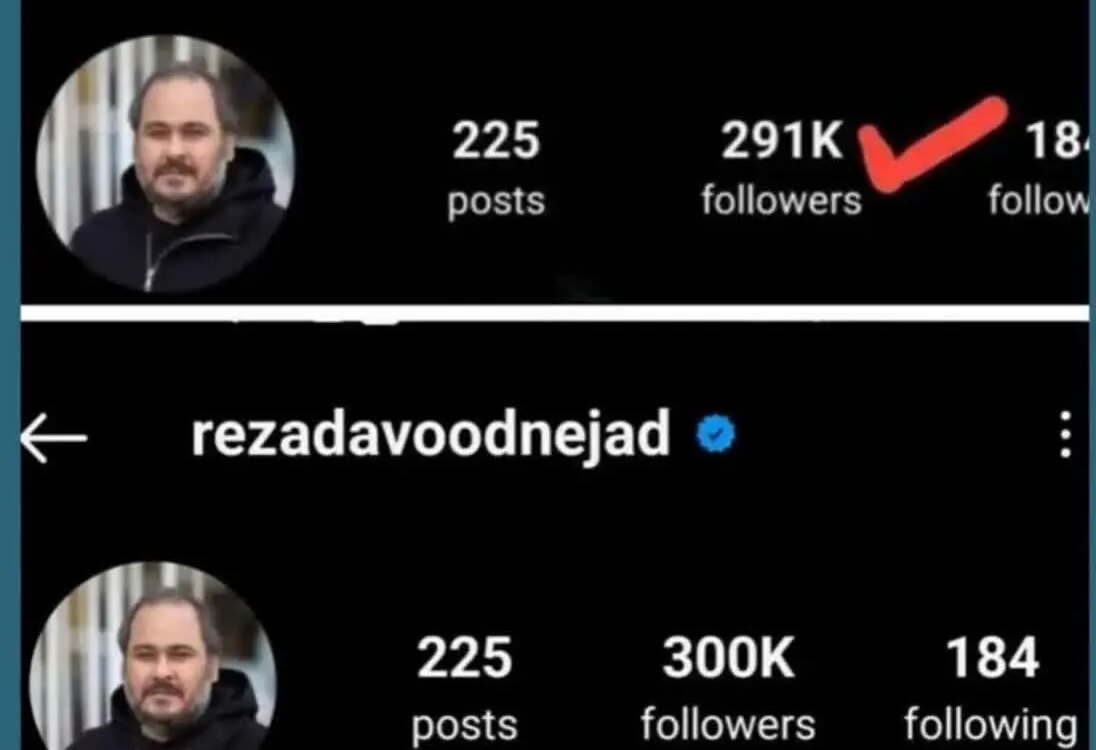Click the 'followers' label under 291K
Screen dimensions: 1096x750
point(781,201)
